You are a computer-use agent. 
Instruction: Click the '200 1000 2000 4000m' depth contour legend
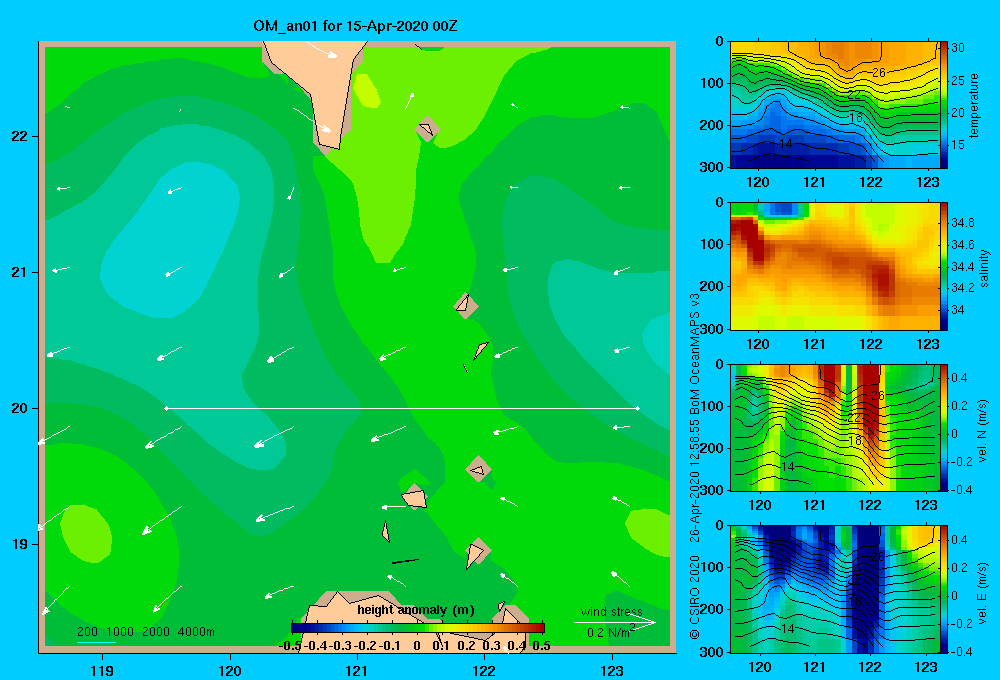click(x=146, y=632)
